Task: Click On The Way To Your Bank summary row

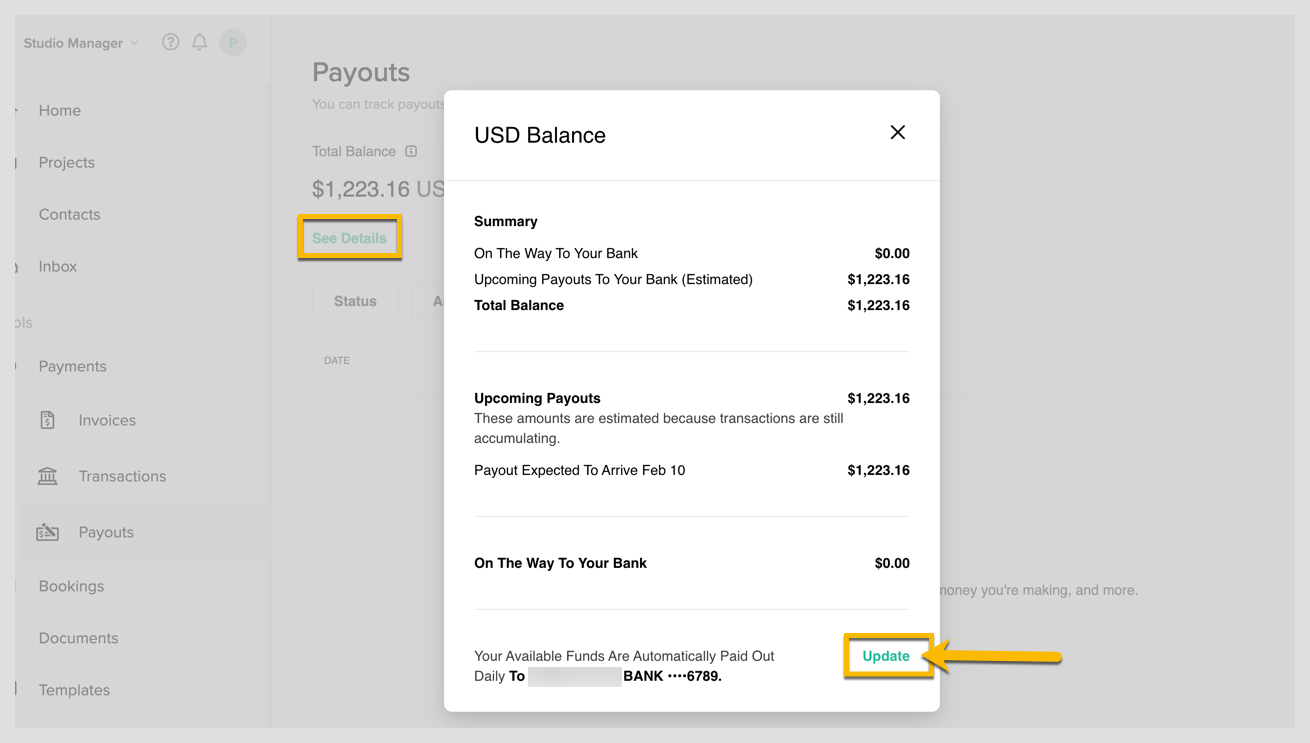Action: [x=692, y=253]
